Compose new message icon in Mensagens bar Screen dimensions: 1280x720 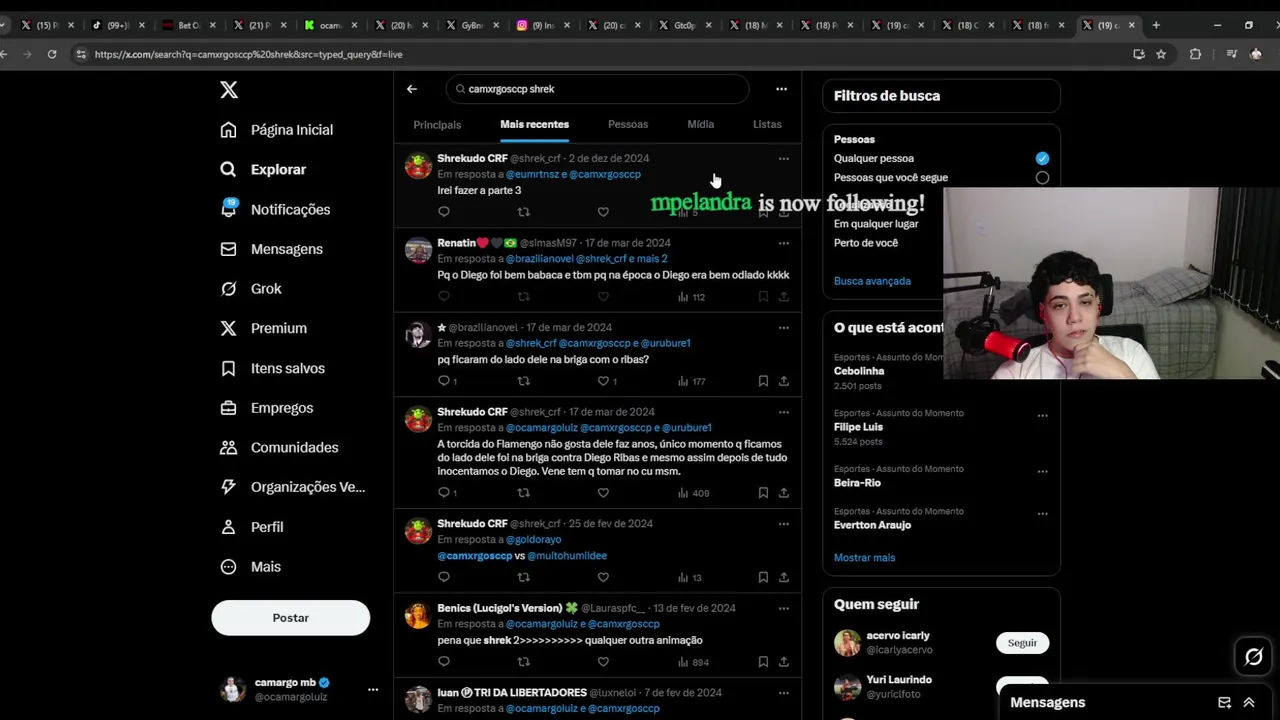tap(1224, 703)
